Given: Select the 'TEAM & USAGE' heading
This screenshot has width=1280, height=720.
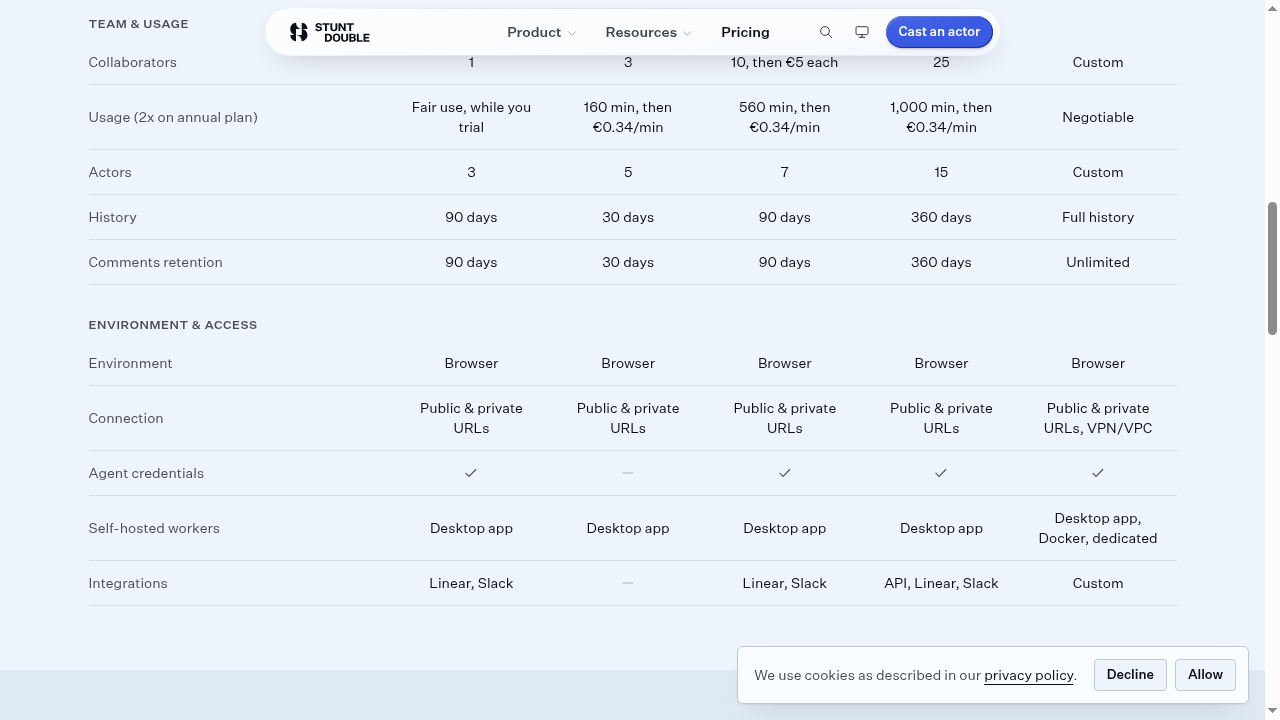Looking at the screenshot, I should point(138,24).
